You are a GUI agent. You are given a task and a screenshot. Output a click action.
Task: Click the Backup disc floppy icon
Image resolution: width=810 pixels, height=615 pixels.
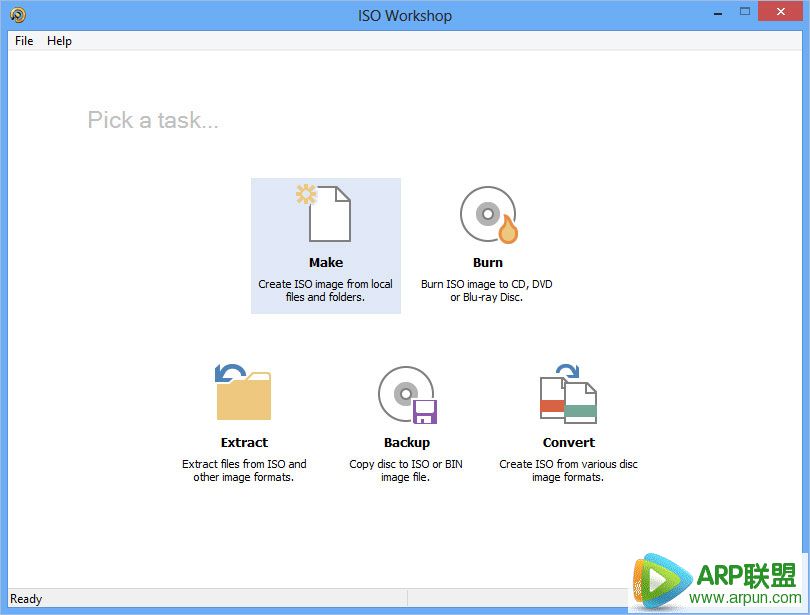pos(408,395)
